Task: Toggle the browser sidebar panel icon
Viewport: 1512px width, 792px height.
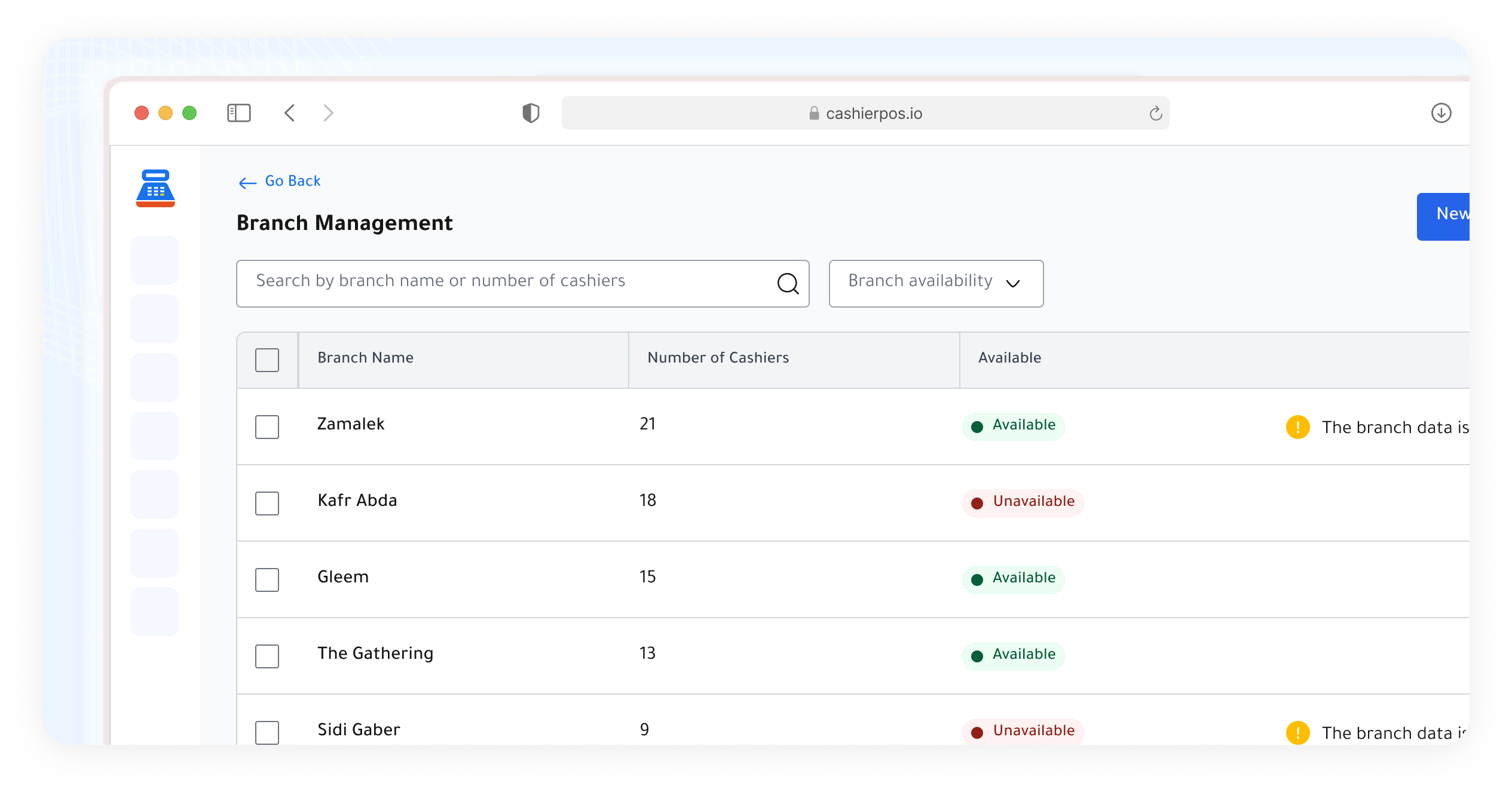Action: [x=238, y=113]
